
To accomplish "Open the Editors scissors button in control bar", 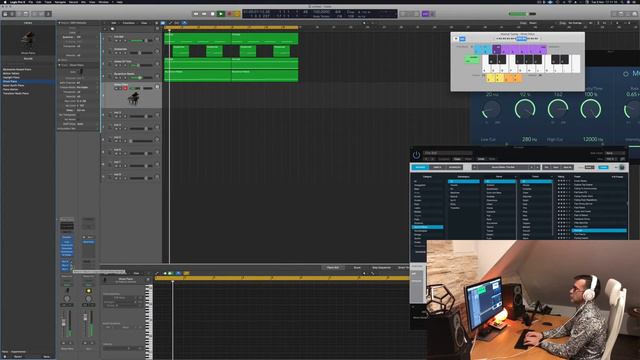I will click(x=48, y=14).
